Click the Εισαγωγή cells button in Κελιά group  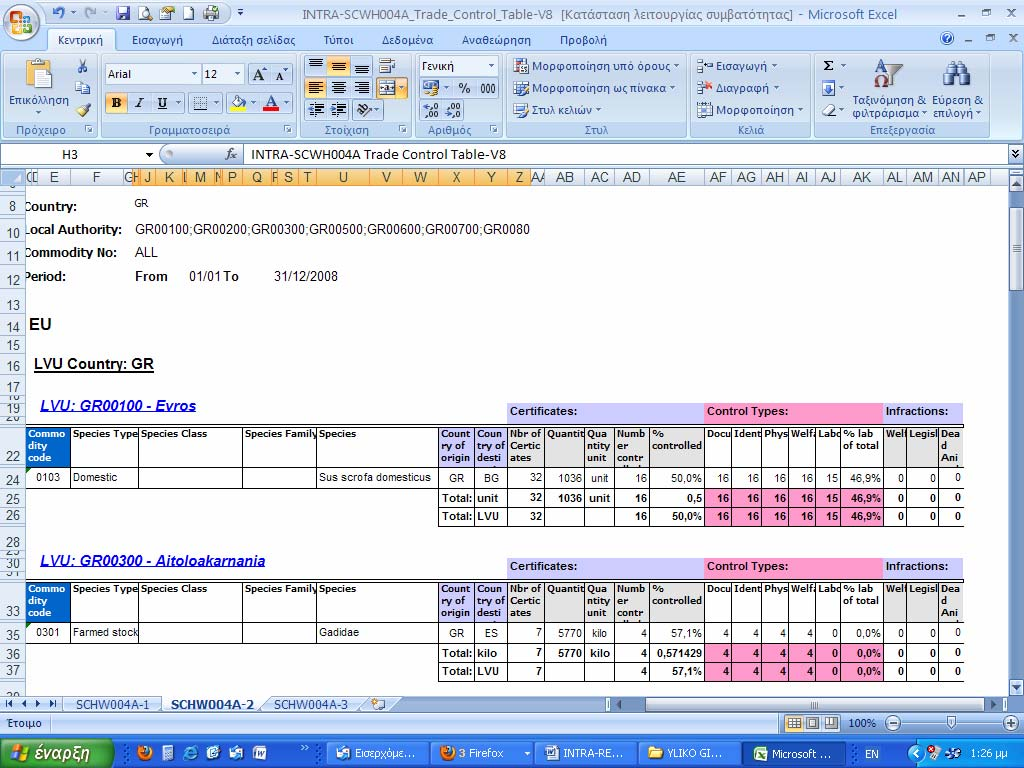tap(738, 66)
